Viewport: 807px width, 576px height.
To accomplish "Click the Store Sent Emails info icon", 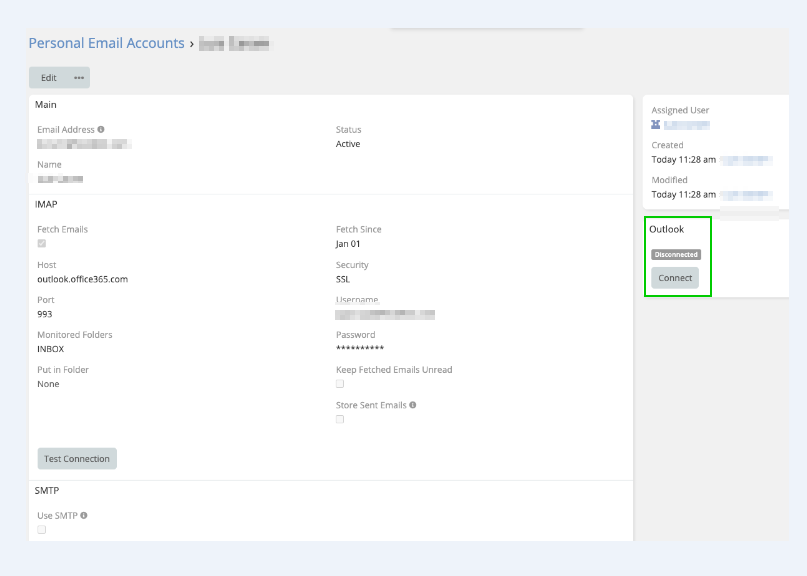I will pos(413,405).
